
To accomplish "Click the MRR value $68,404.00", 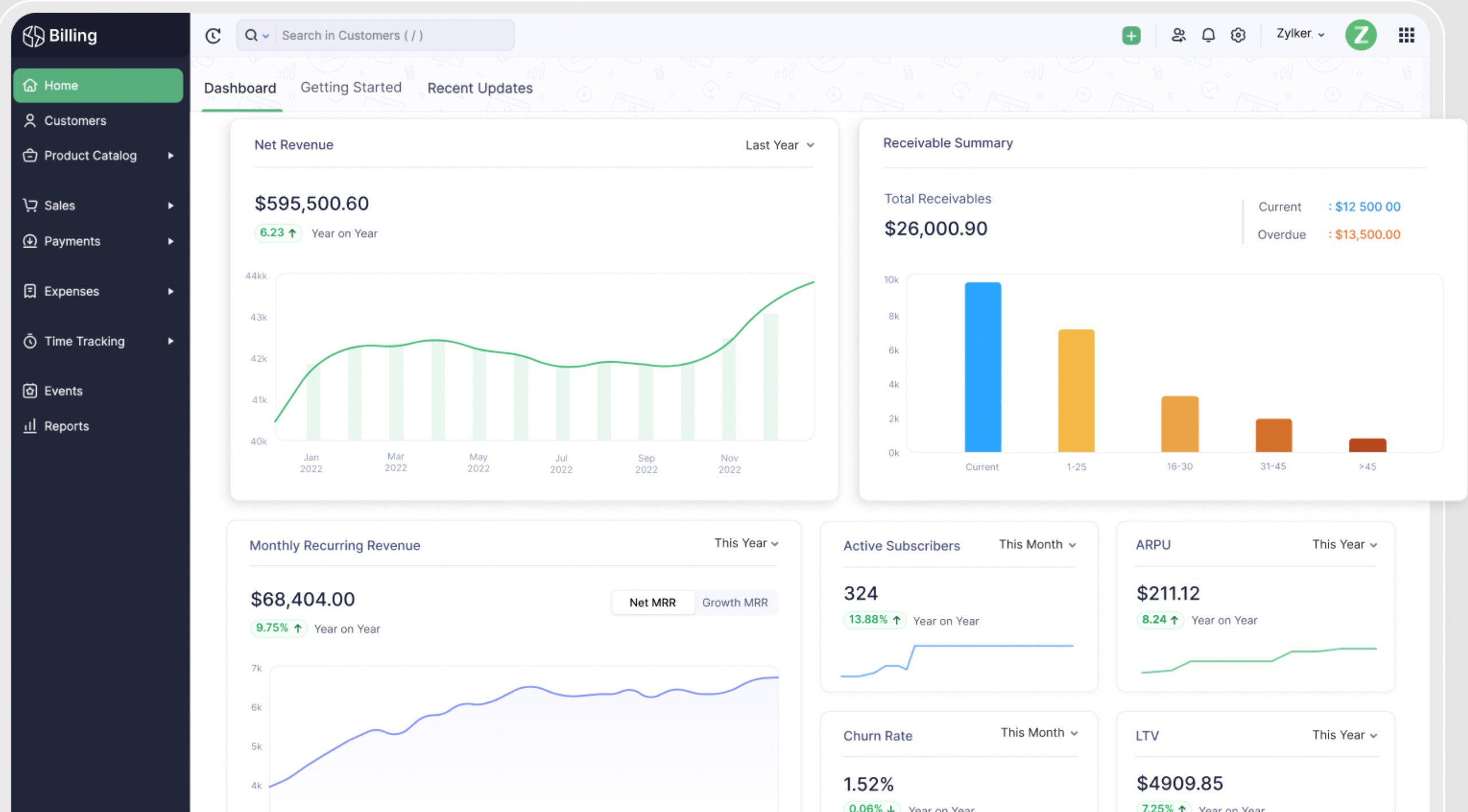I will pos(303,599).
